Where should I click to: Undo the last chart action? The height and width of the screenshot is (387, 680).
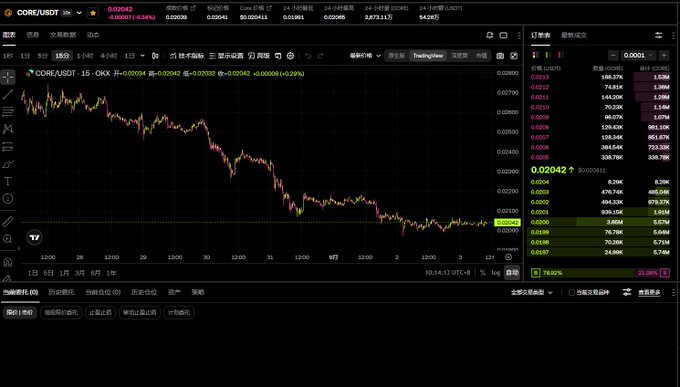click(x=308, y=56)
